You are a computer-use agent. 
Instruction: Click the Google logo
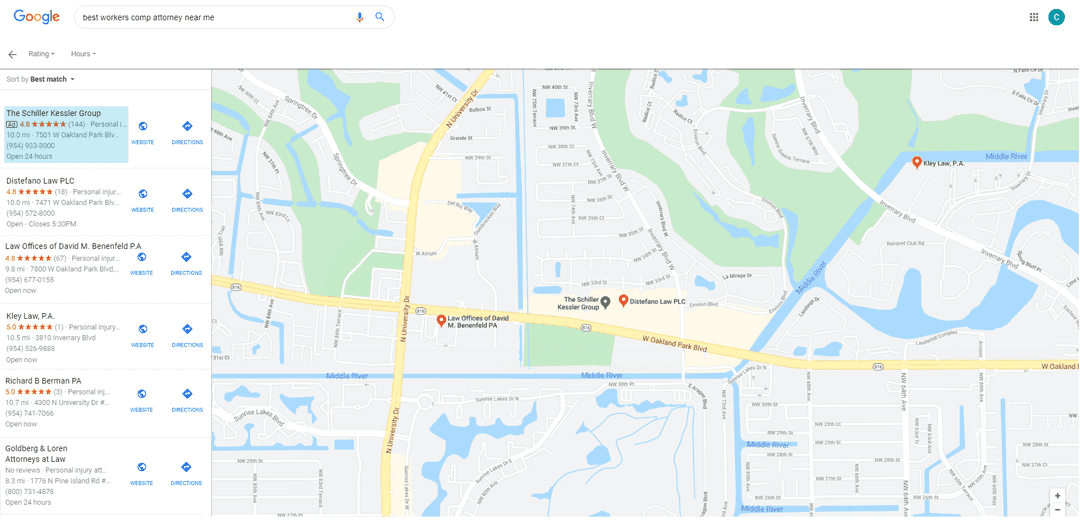click(x=37, y=17)
